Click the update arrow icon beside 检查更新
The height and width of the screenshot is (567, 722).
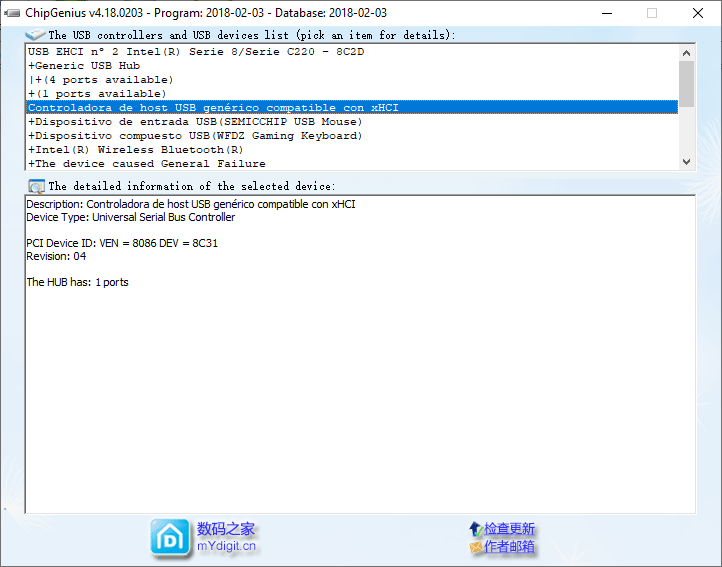475,529
